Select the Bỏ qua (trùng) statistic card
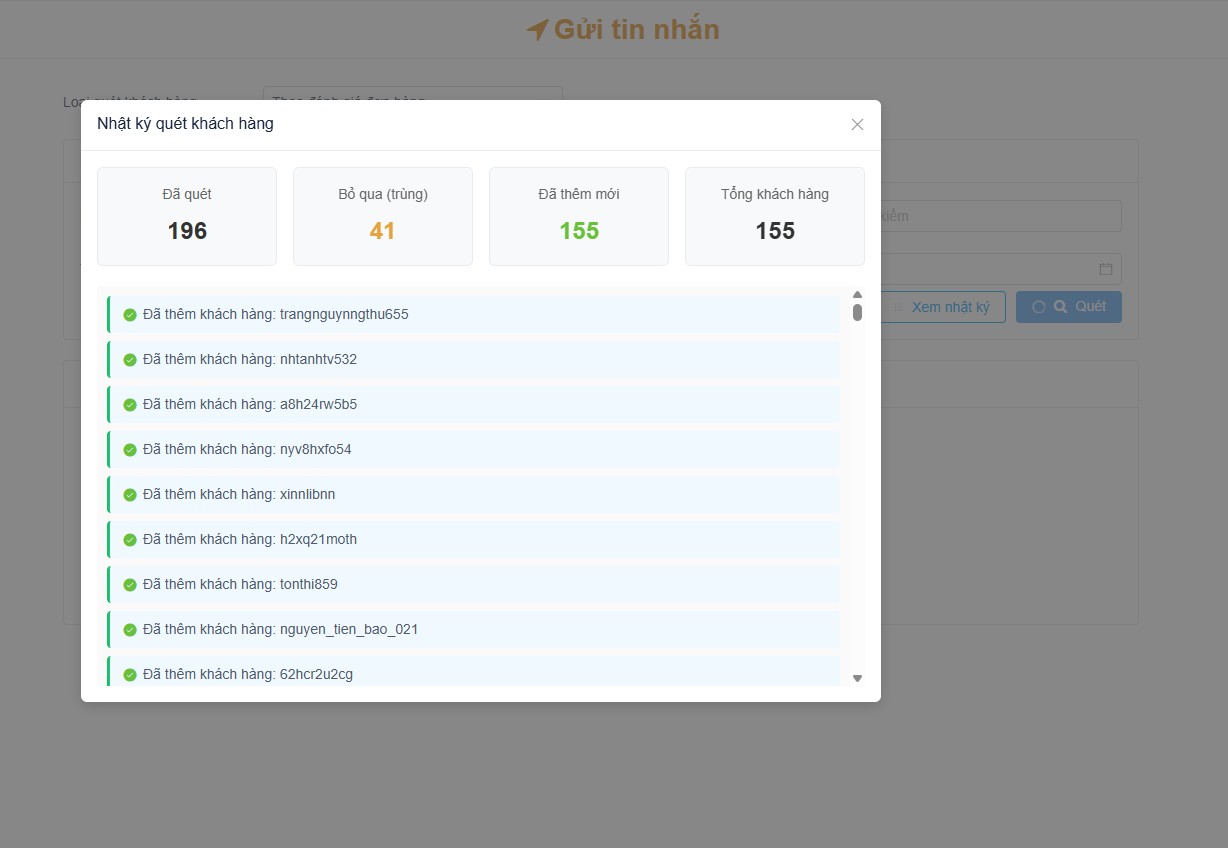 coord(383,216)
